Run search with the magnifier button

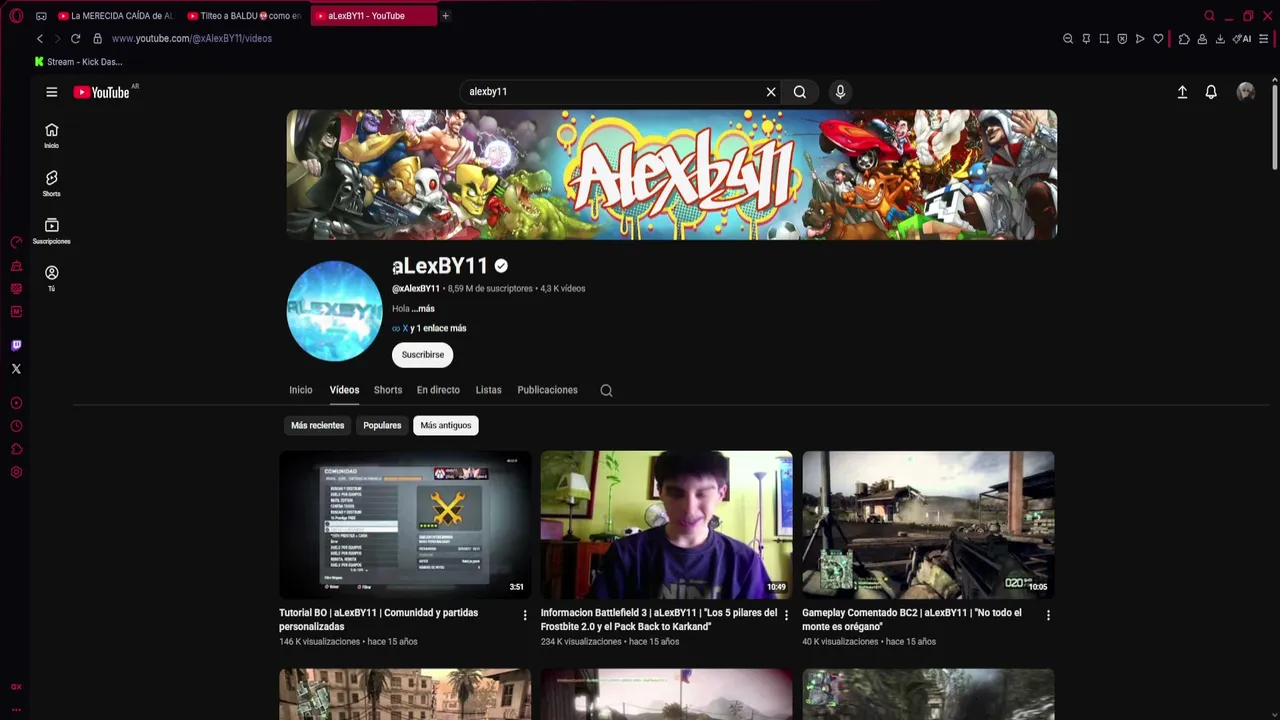click(x=800, y=92)
